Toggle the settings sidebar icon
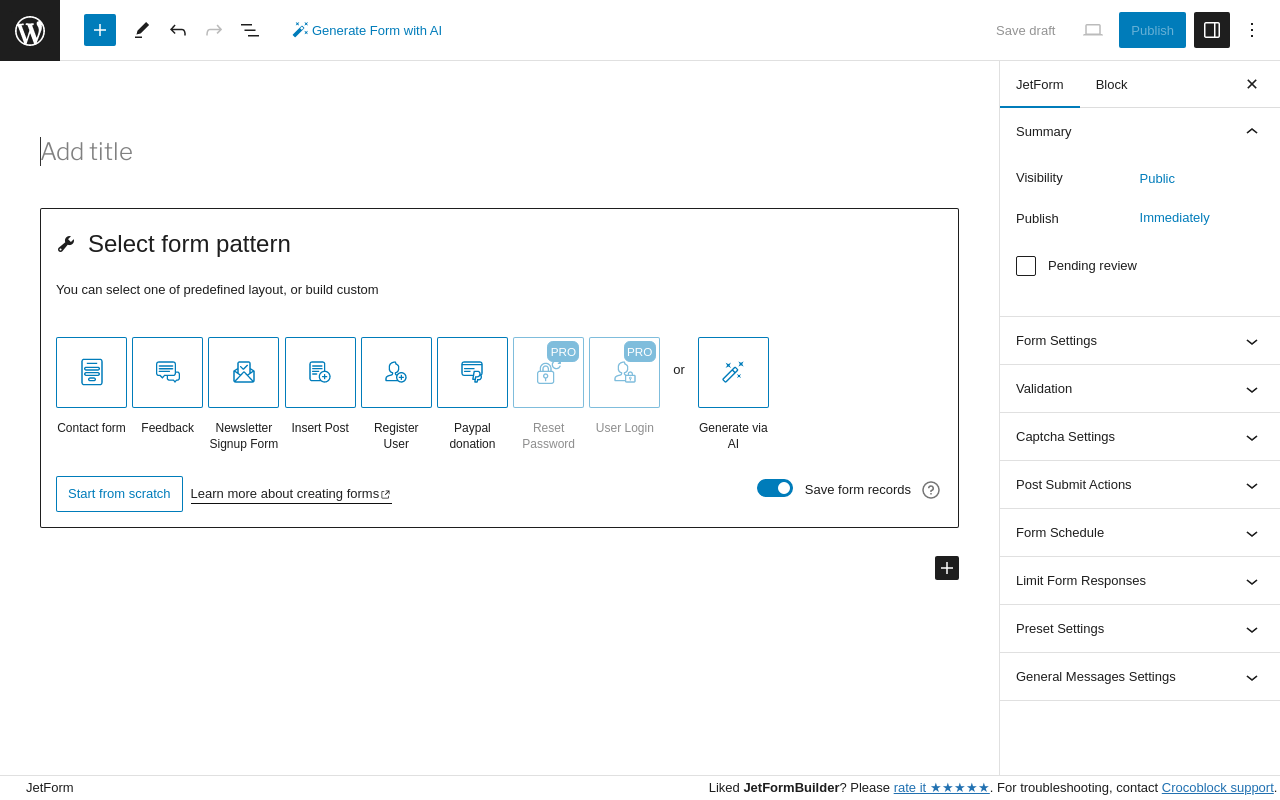Image resolution: width=1280 pixels, height=800 pixels. click(x=1212, y=30)
